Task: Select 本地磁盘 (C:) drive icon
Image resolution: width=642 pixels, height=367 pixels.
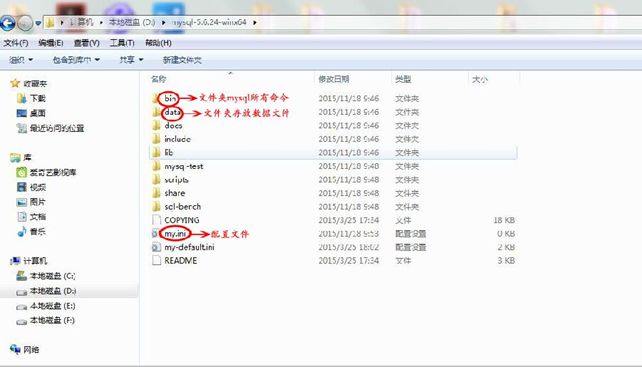Action: [21, 276]
